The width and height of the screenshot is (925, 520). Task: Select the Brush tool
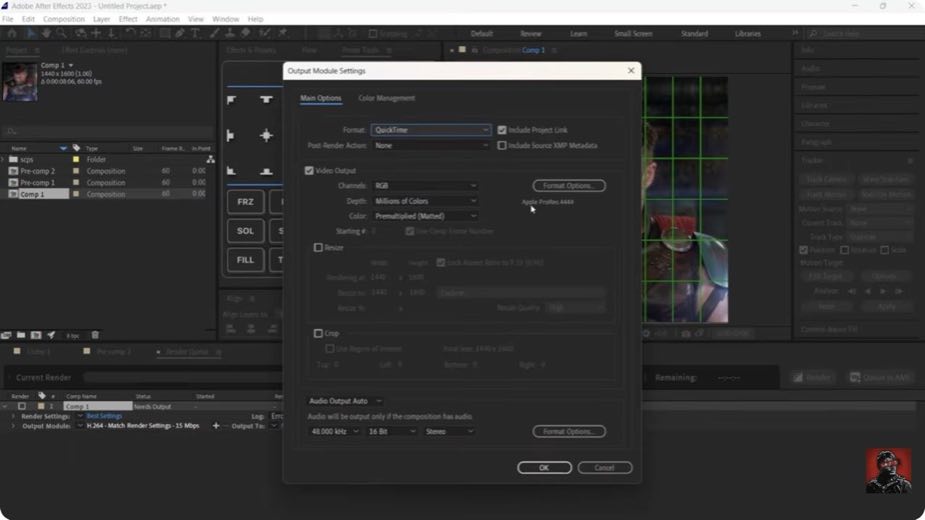[x=215, y=34]
